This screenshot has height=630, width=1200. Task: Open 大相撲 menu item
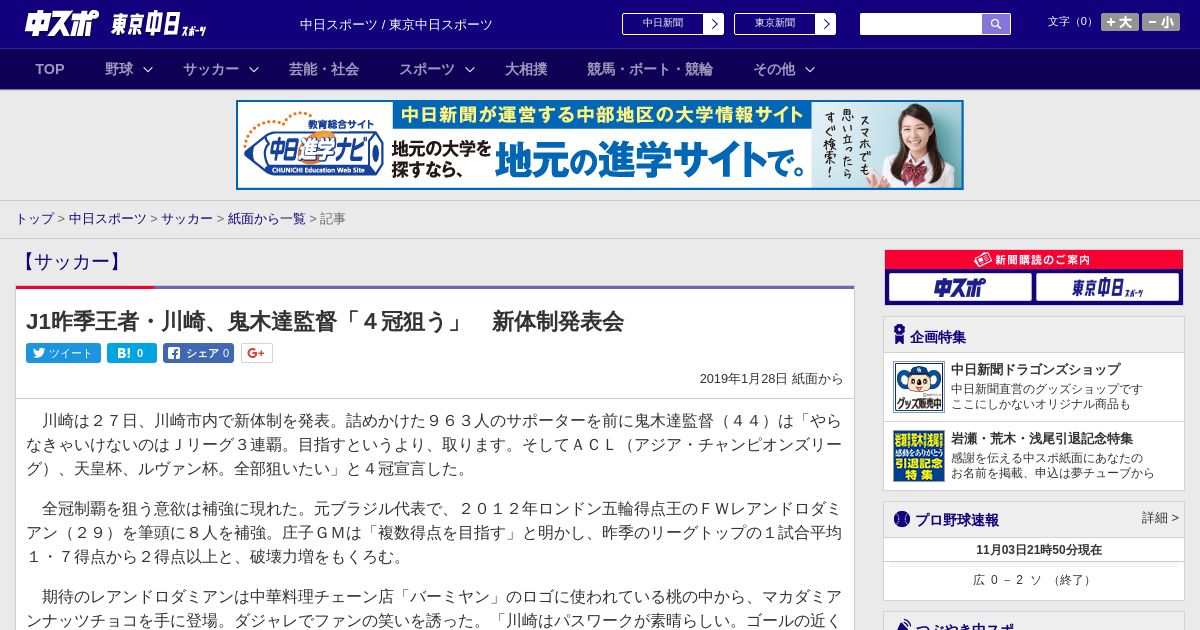[526, 69]
